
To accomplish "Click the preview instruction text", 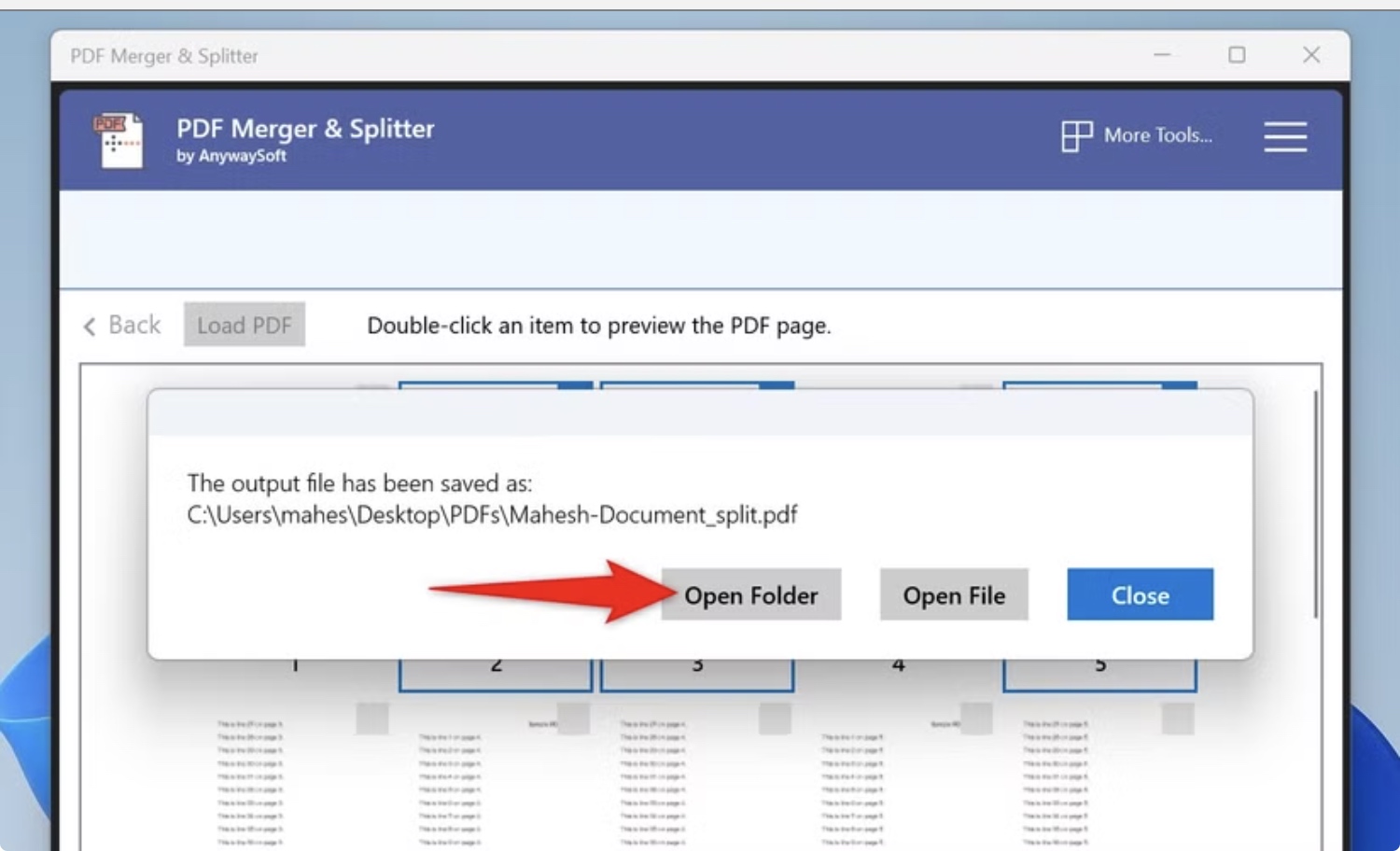I will (598, 326).
